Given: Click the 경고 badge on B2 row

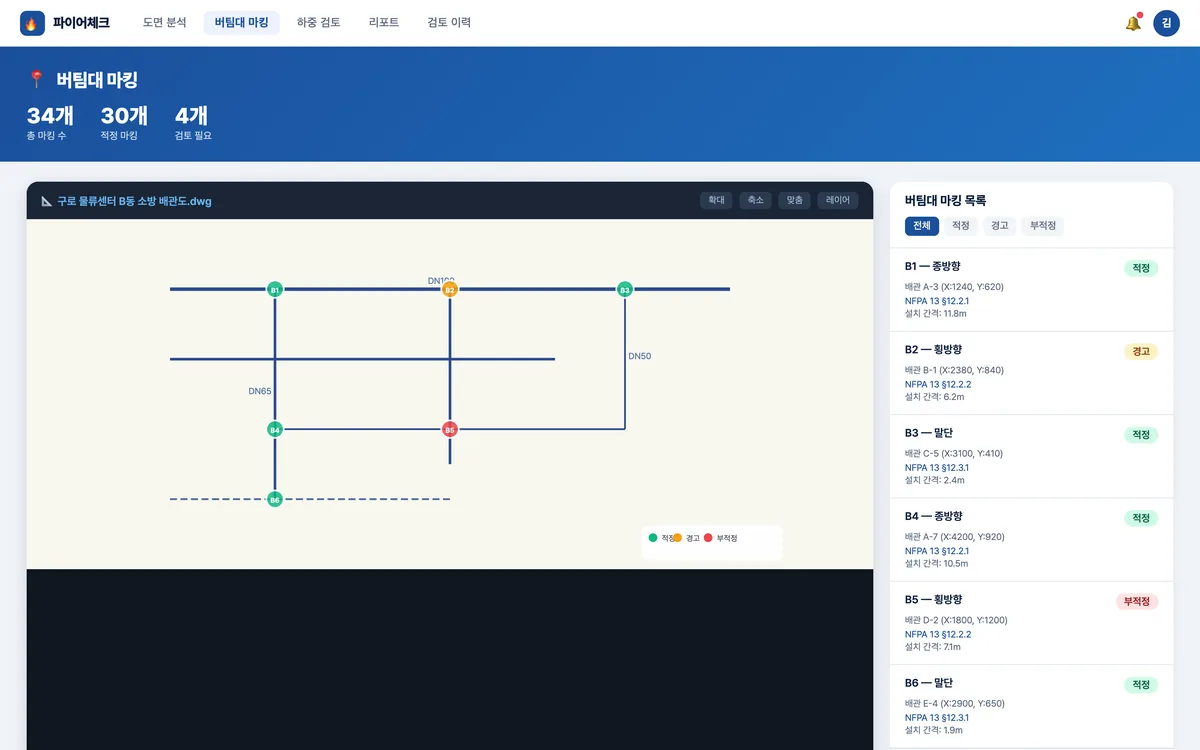Looking at the screenshot, I should click(1141, 352).
